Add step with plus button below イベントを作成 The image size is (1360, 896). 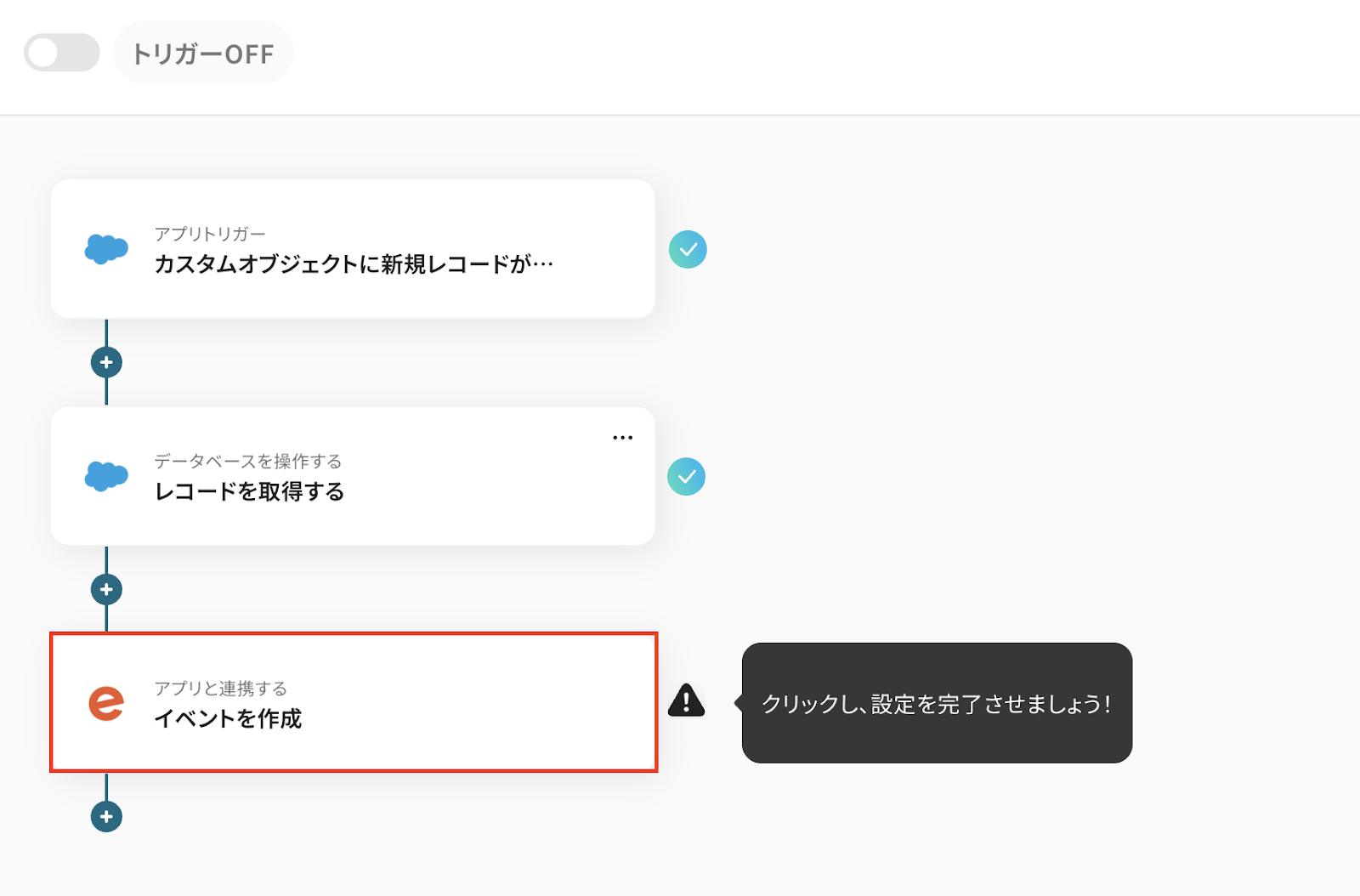[x=106, y=816]
